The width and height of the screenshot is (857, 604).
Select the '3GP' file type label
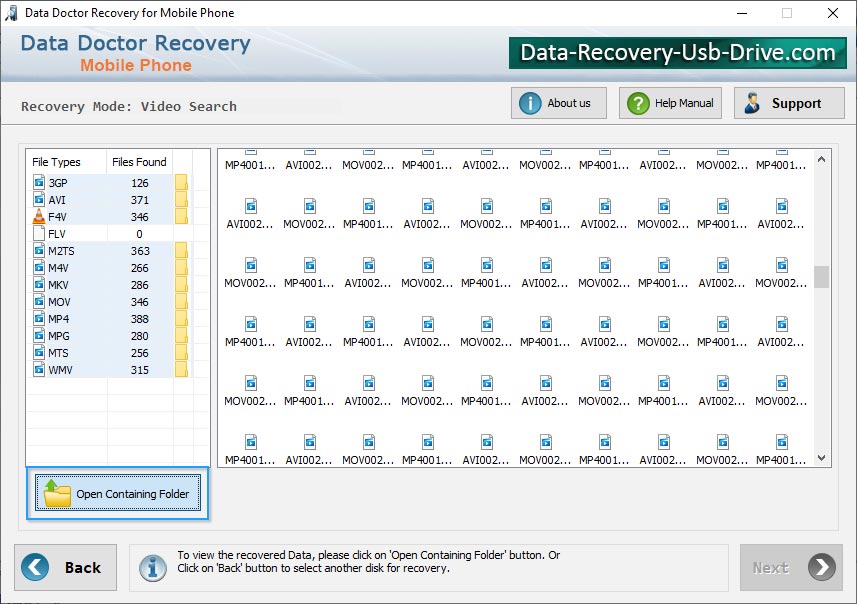point(58,183)
